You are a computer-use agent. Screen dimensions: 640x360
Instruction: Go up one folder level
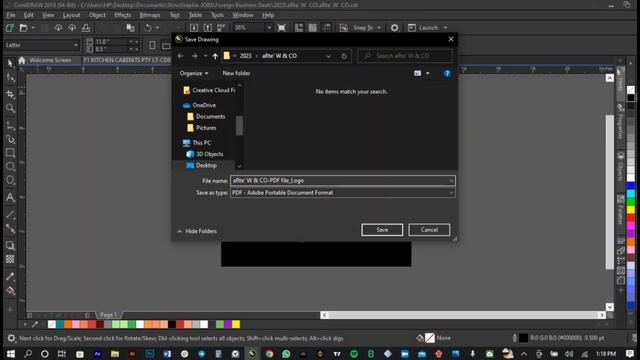click(x=215, y=56)
